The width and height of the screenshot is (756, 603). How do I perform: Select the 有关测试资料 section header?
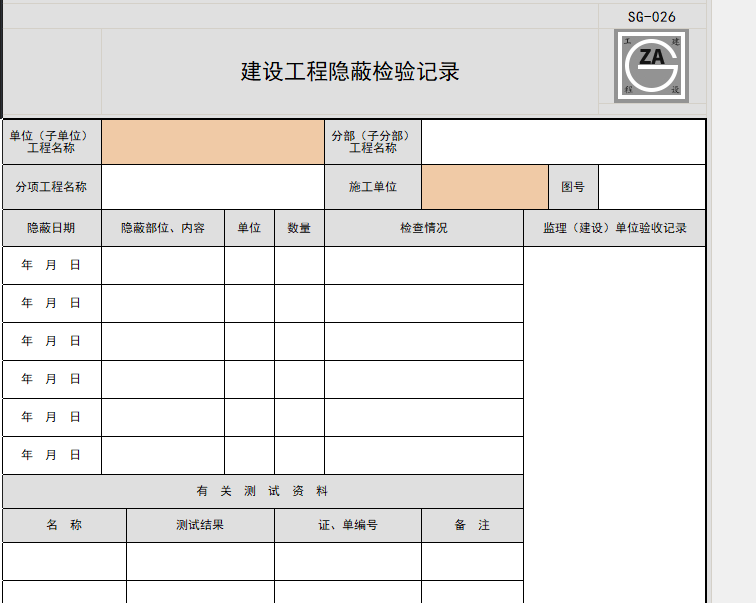[x=262, y=491]
